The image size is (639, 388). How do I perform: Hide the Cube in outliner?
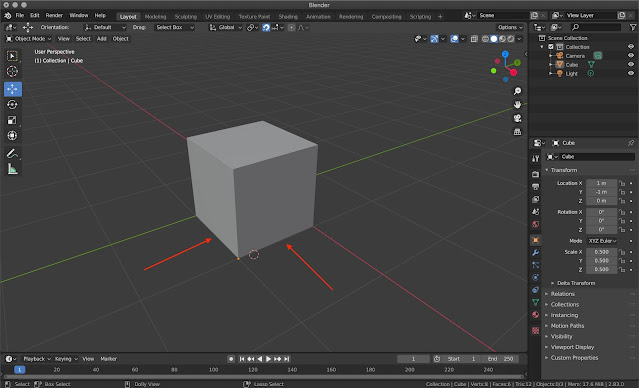(631, 64)
